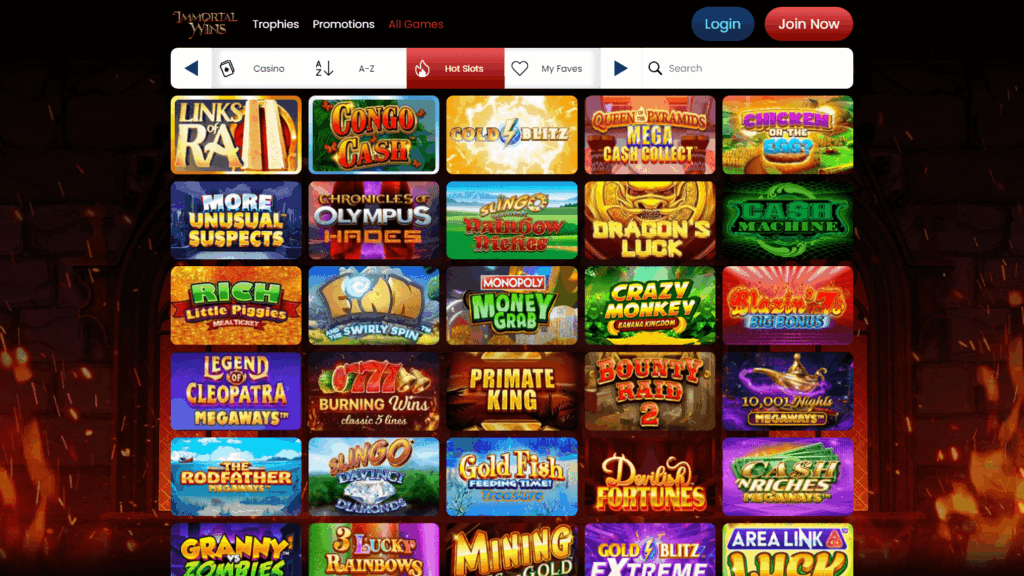Click the Join Now button
Viewport: 1024px width, 576px height.
click(x=808, y=24)
